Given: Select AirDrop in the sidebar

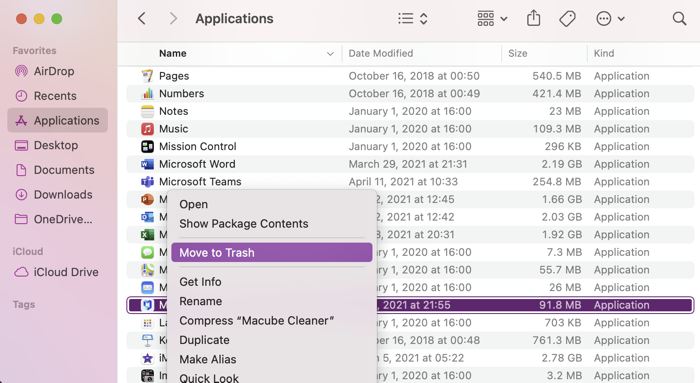Looking at the screenshot, I should coord(58,71).
